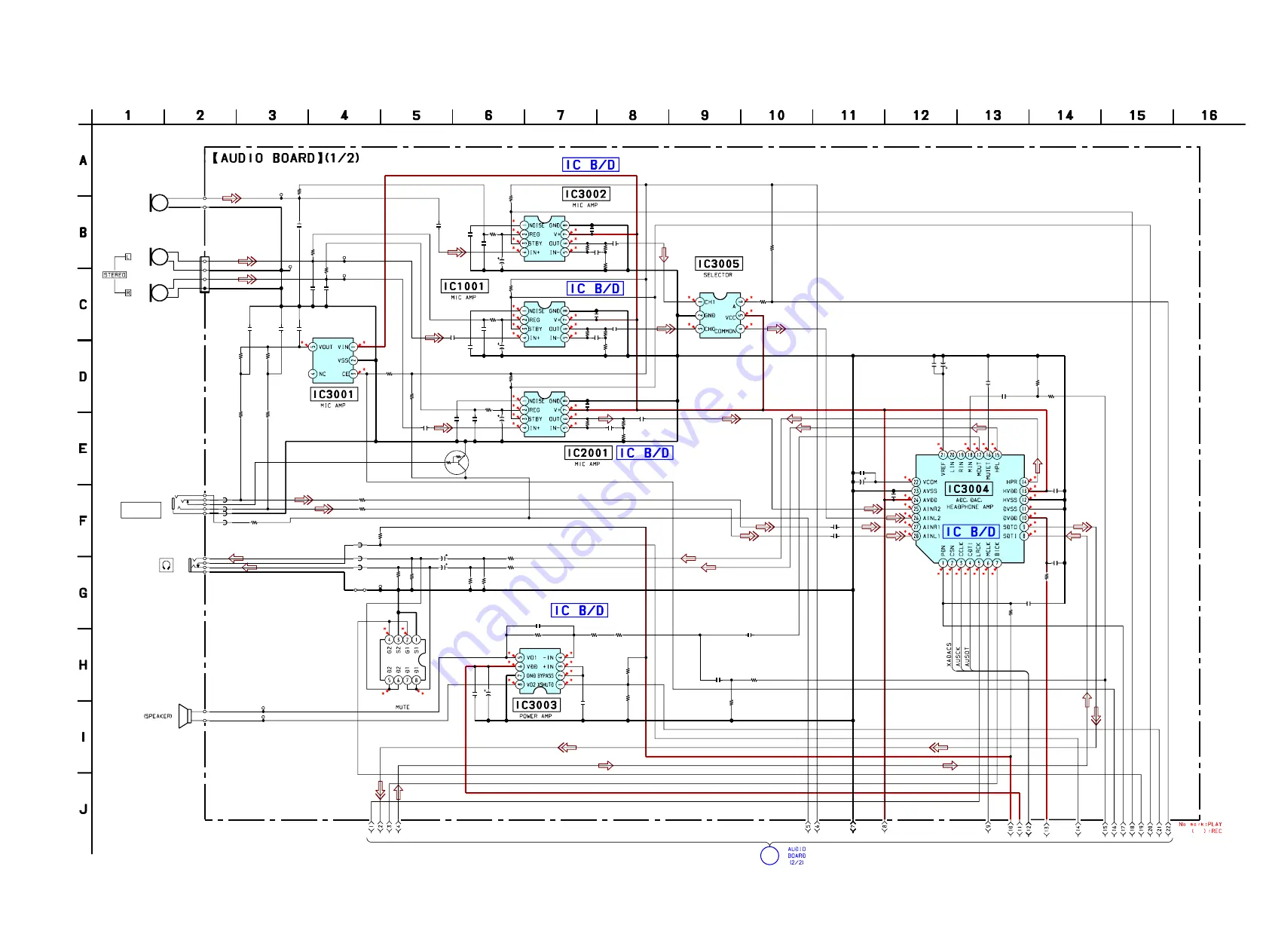Click the (SPEAKER) label
The height and width of the screenshot is (952, 1266).
click(x=158, y=716)
